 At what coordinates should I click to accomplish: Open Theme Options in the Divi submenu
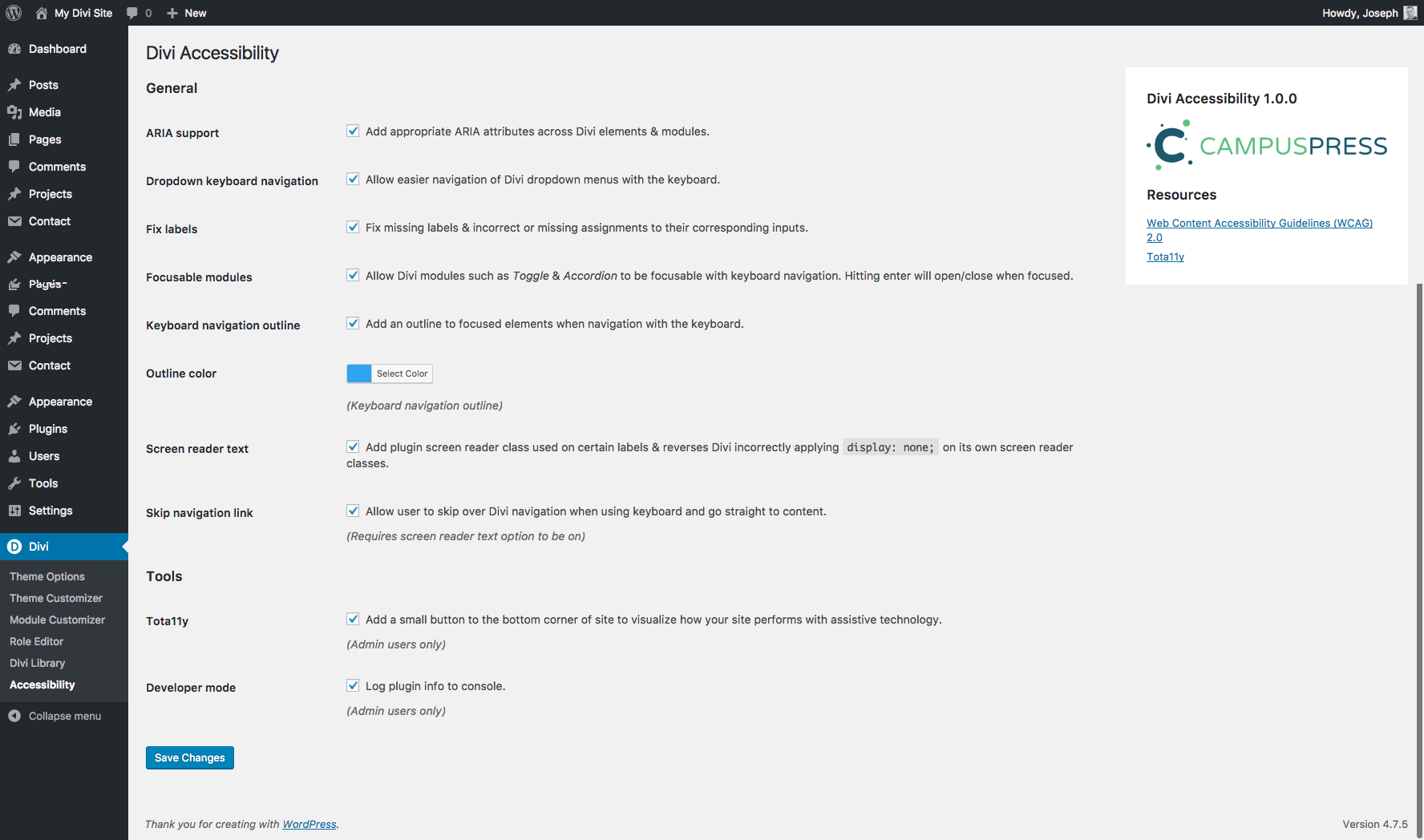click(x=47, y=576)
